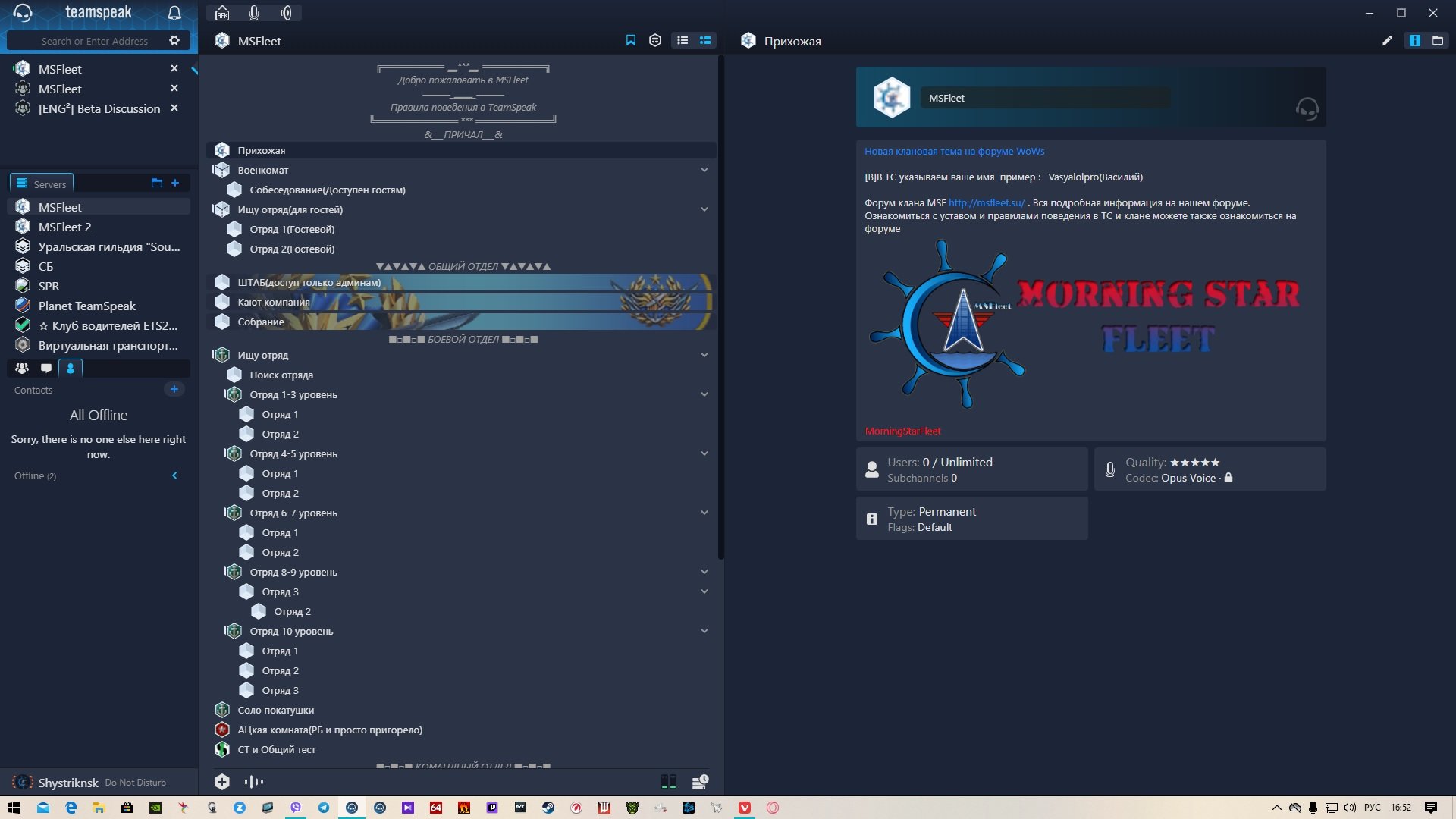Expand the Offline contacts list
The image size is (1456, 819).
(x=174, y=475)
